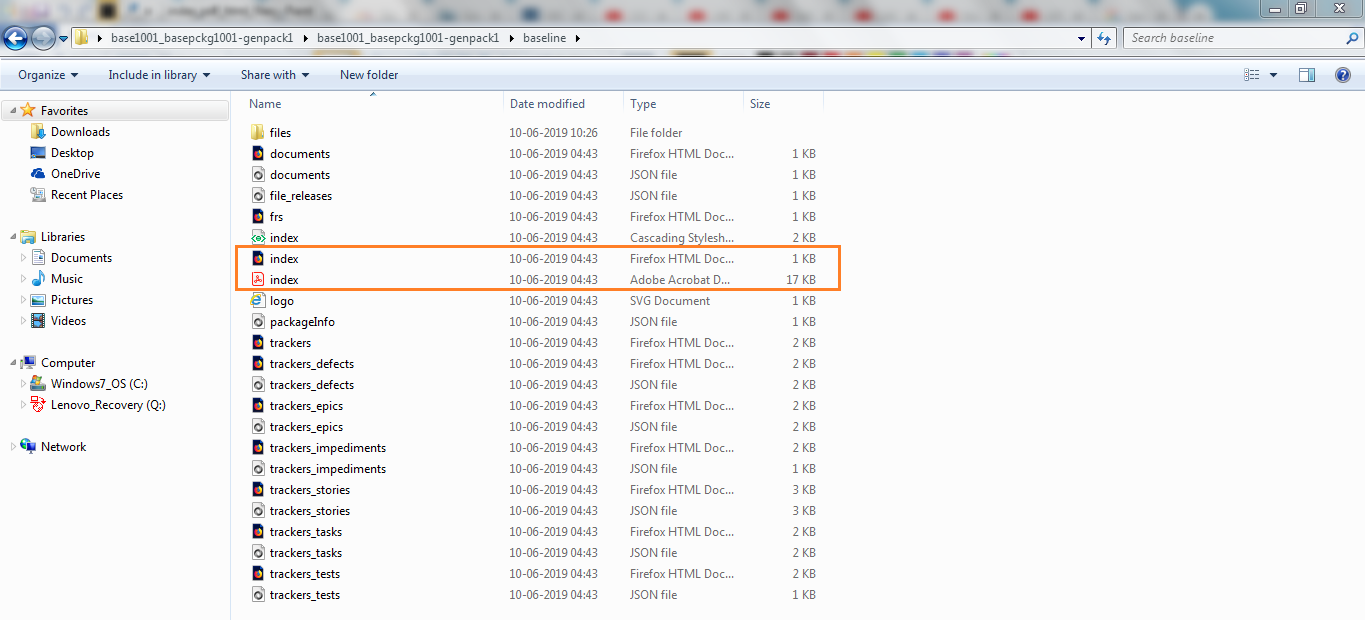Viewport: 1366px width, 620px height.
Task: Select the trackers_impediments JSON file icon
Action: pos(257,469)
